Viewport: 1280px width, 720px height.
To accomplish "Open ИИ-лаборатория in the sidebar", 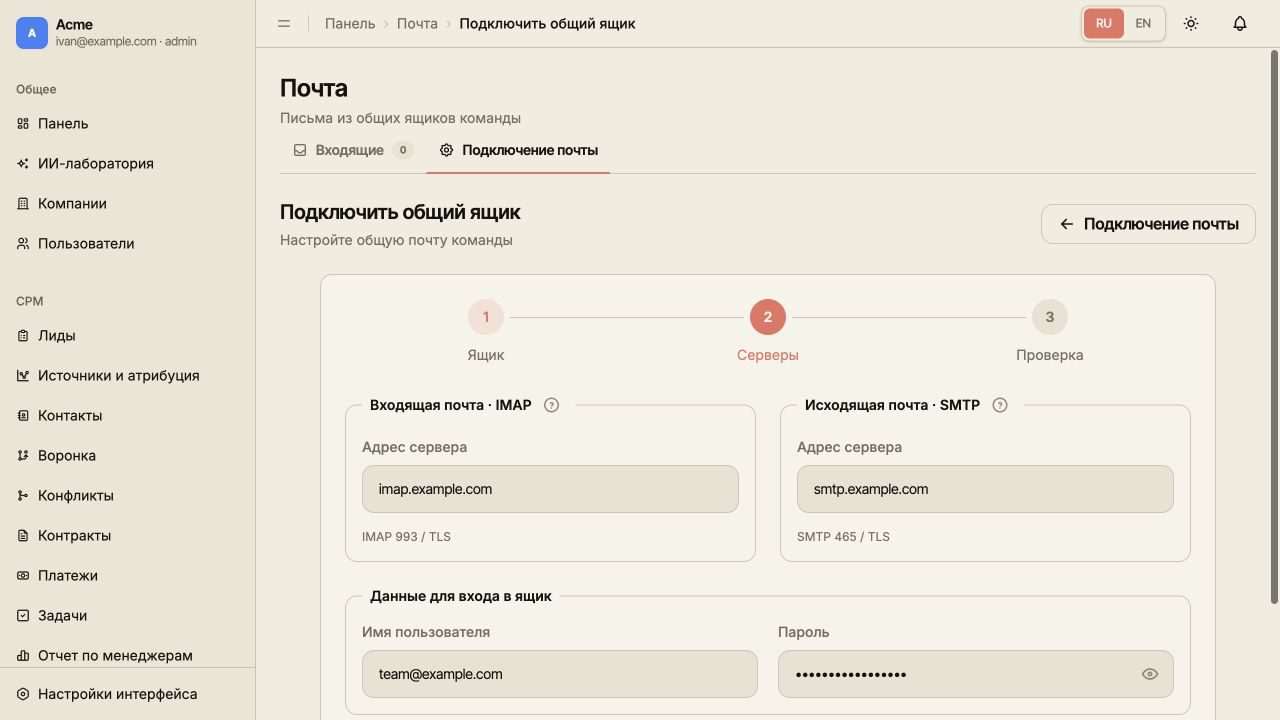I will coord(127,163).
